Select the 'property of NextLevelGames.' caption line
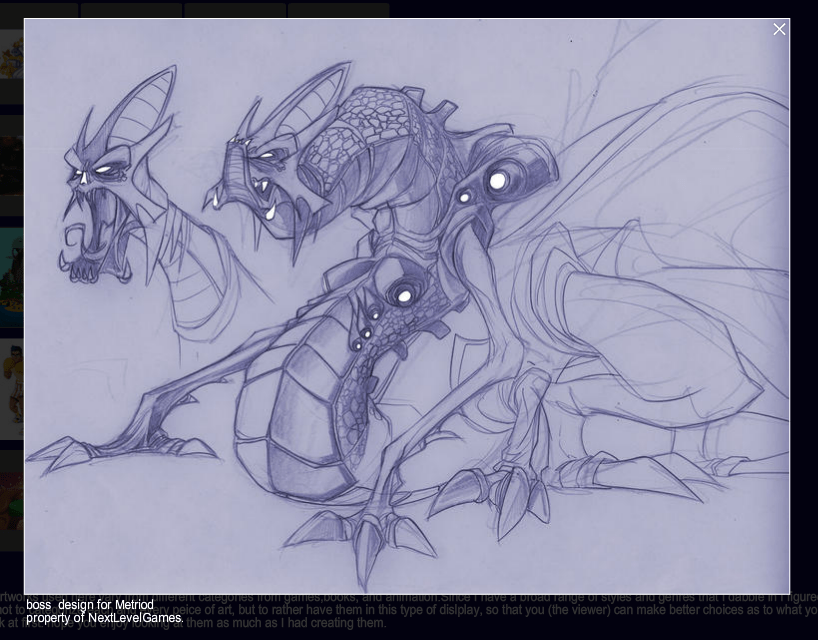 (105, 618)
